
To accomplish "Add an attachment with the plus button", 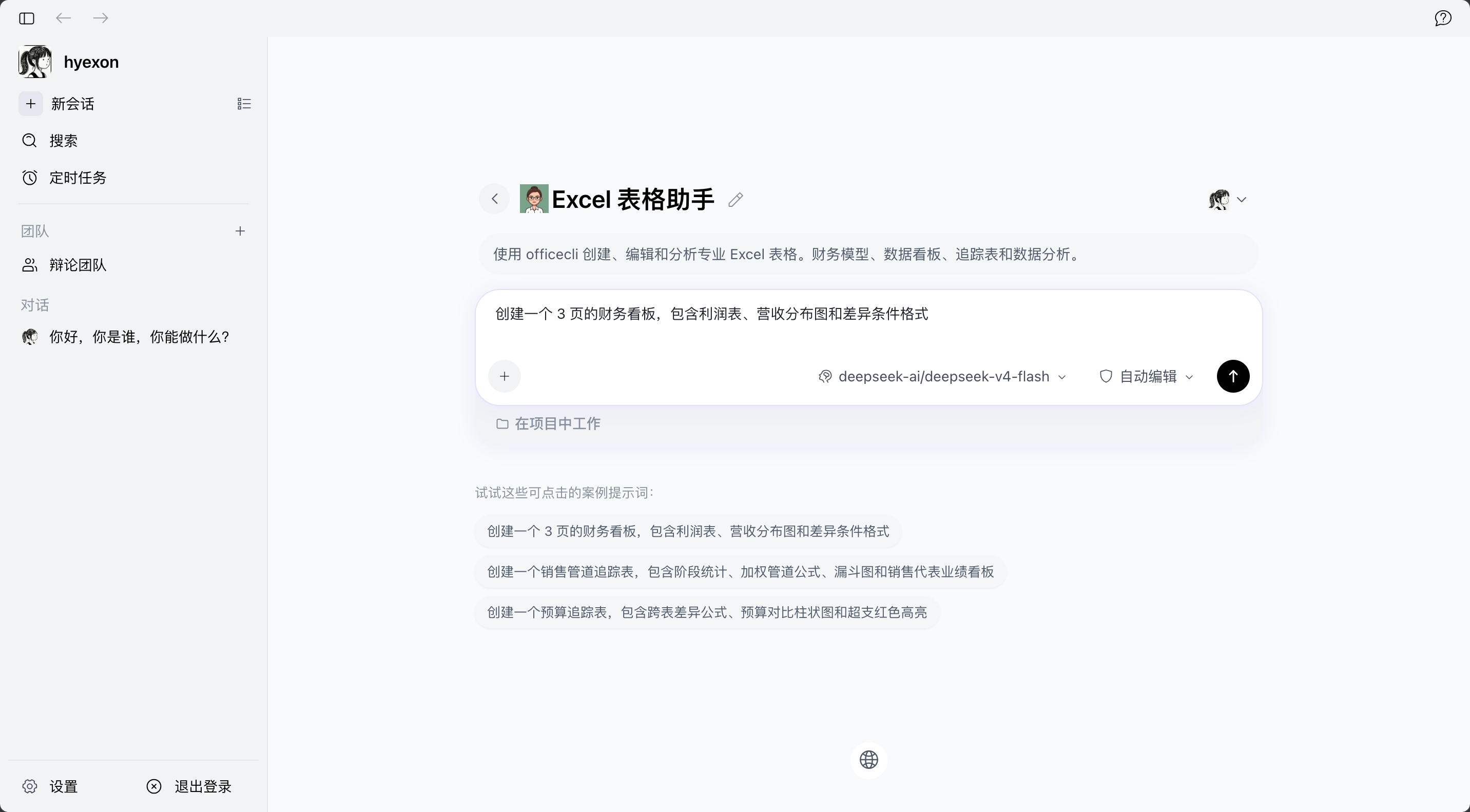I will 505,376.
